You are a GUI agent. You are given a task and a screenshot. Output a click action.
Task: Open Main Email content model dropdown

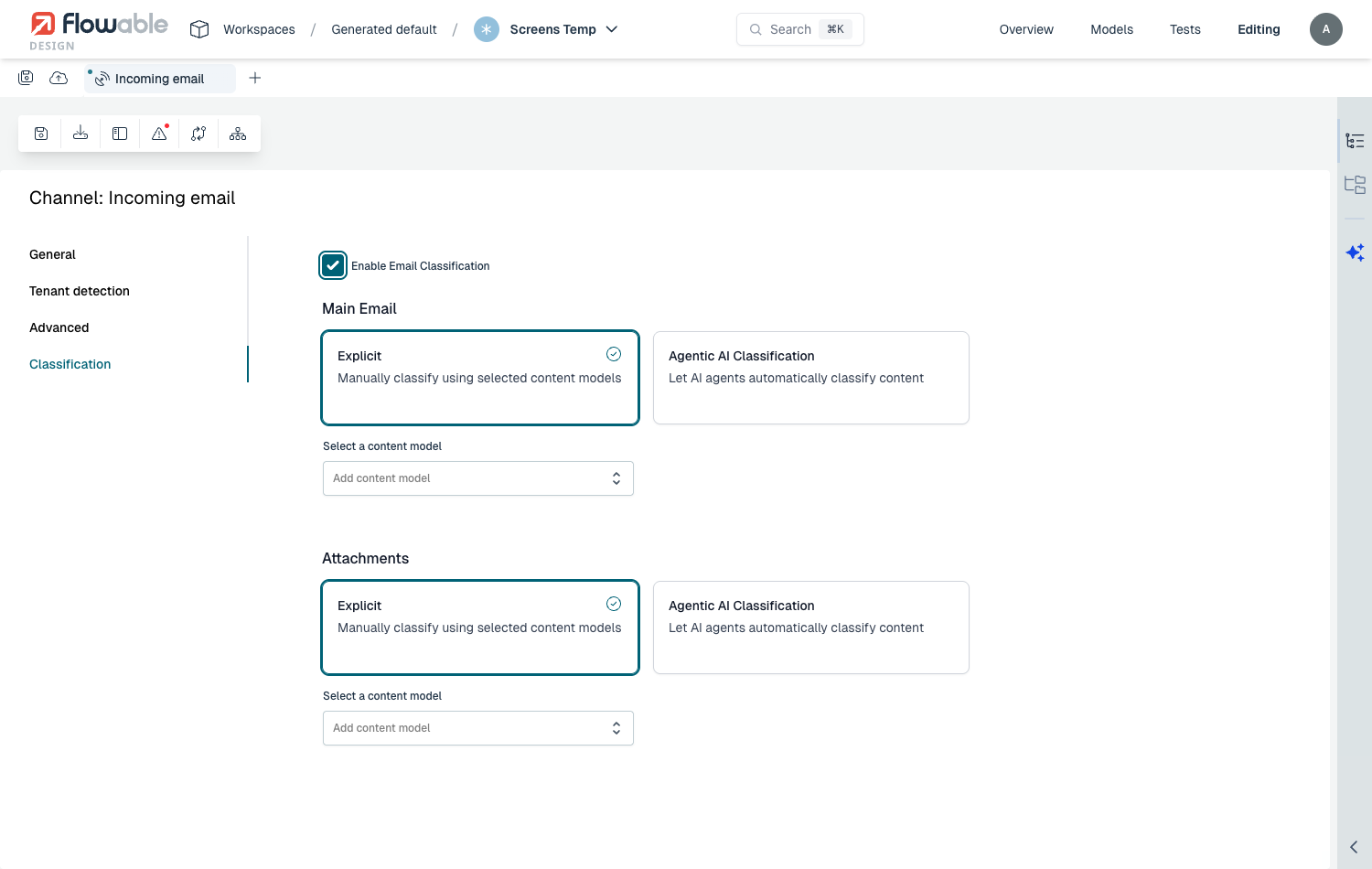coord(478,478)
